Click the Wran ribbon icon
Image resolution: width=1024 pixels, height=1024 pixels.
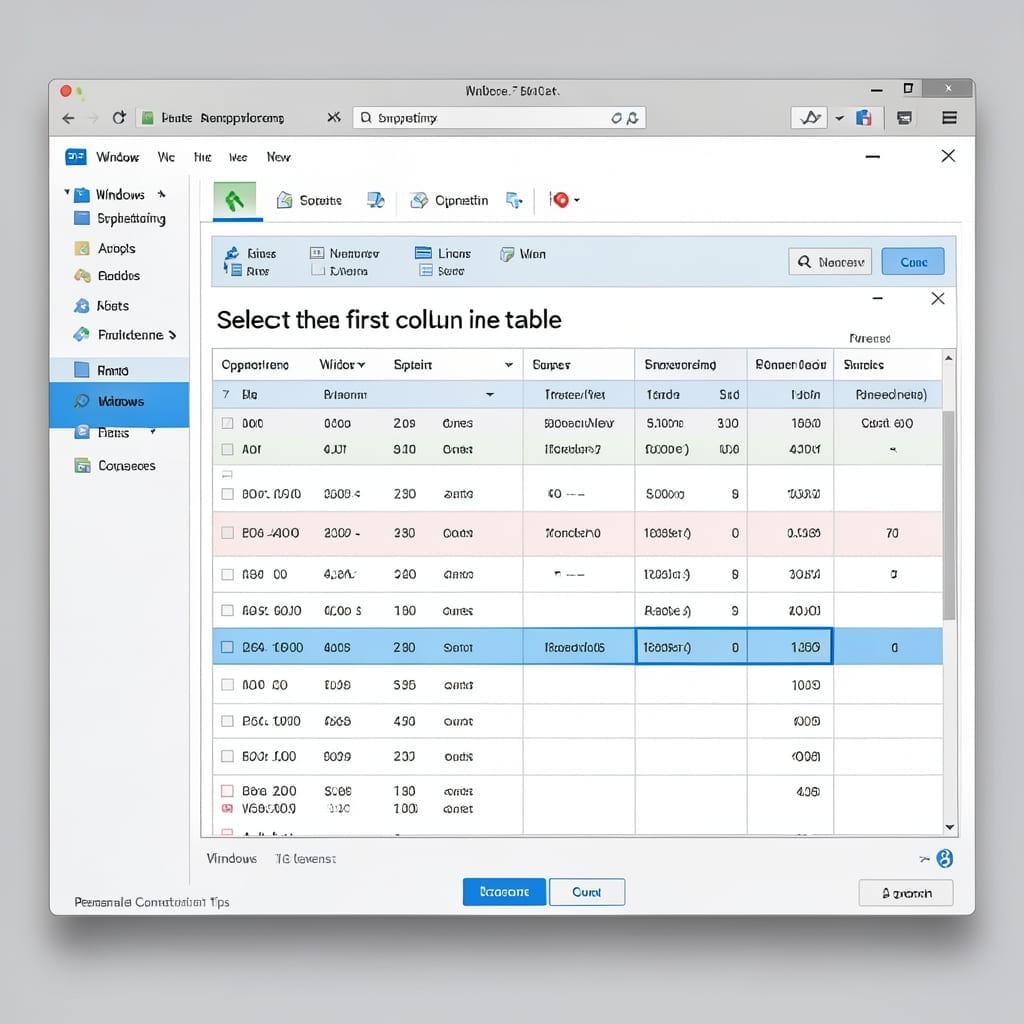(x=507, y=254)
